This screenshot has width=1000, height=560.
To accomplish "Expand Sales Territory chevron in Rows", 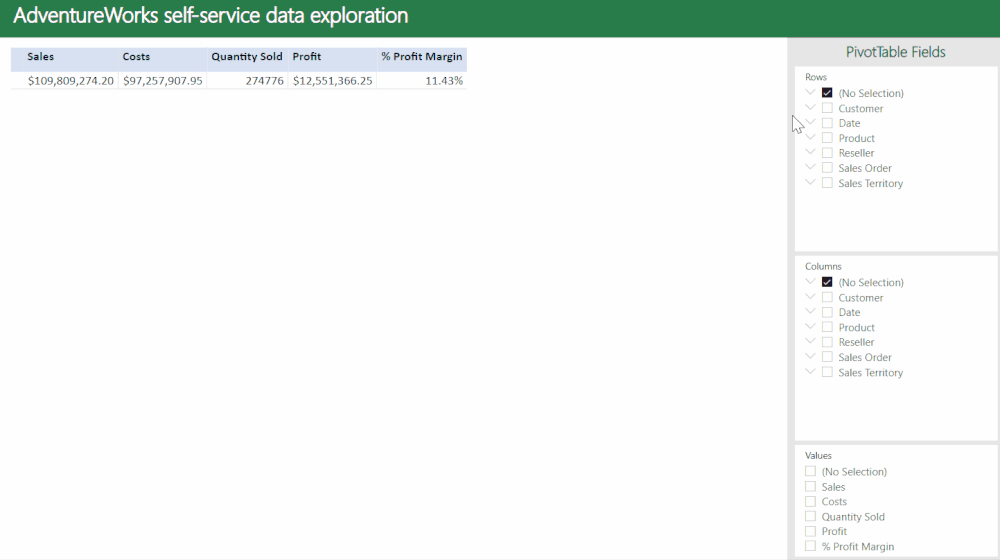I will click(811, 182).
